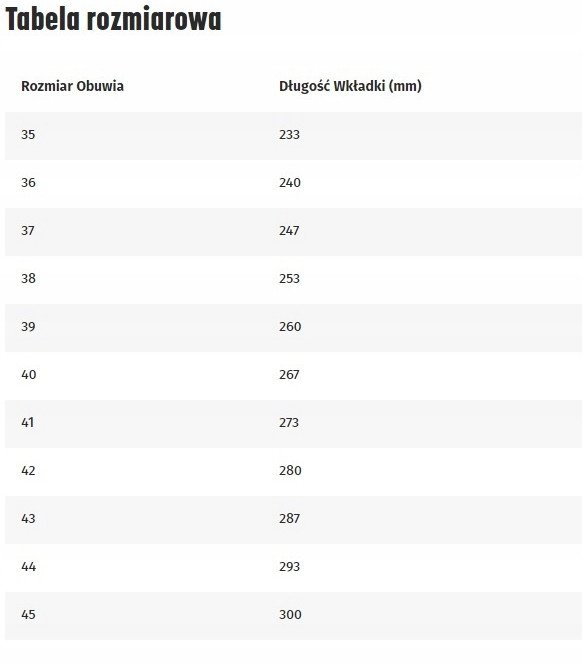This screenshot has width=582, height=665.
Task: Click insole length 280 value
Action: point(290,470)
